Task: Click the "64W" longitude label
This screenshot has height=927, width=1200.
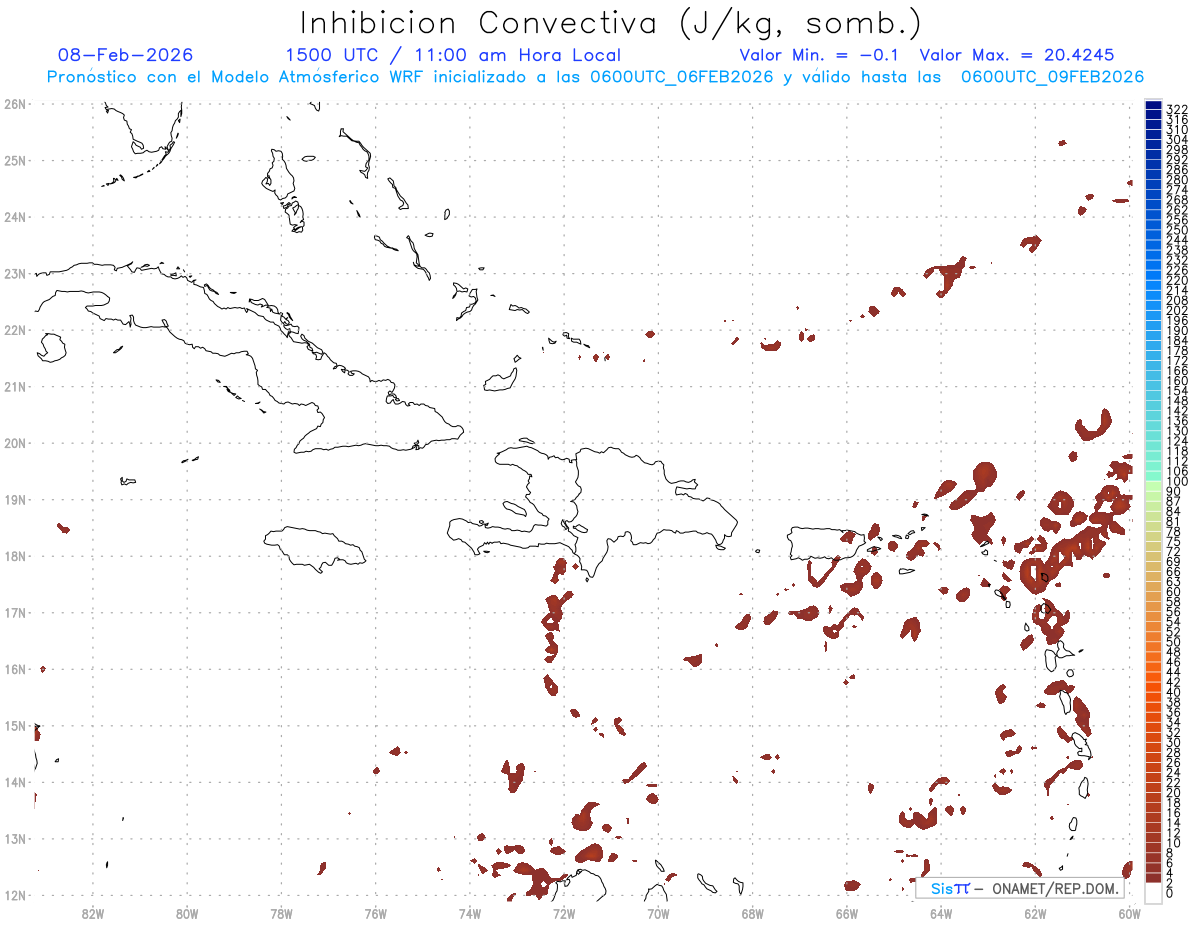Action: (941, 913)
